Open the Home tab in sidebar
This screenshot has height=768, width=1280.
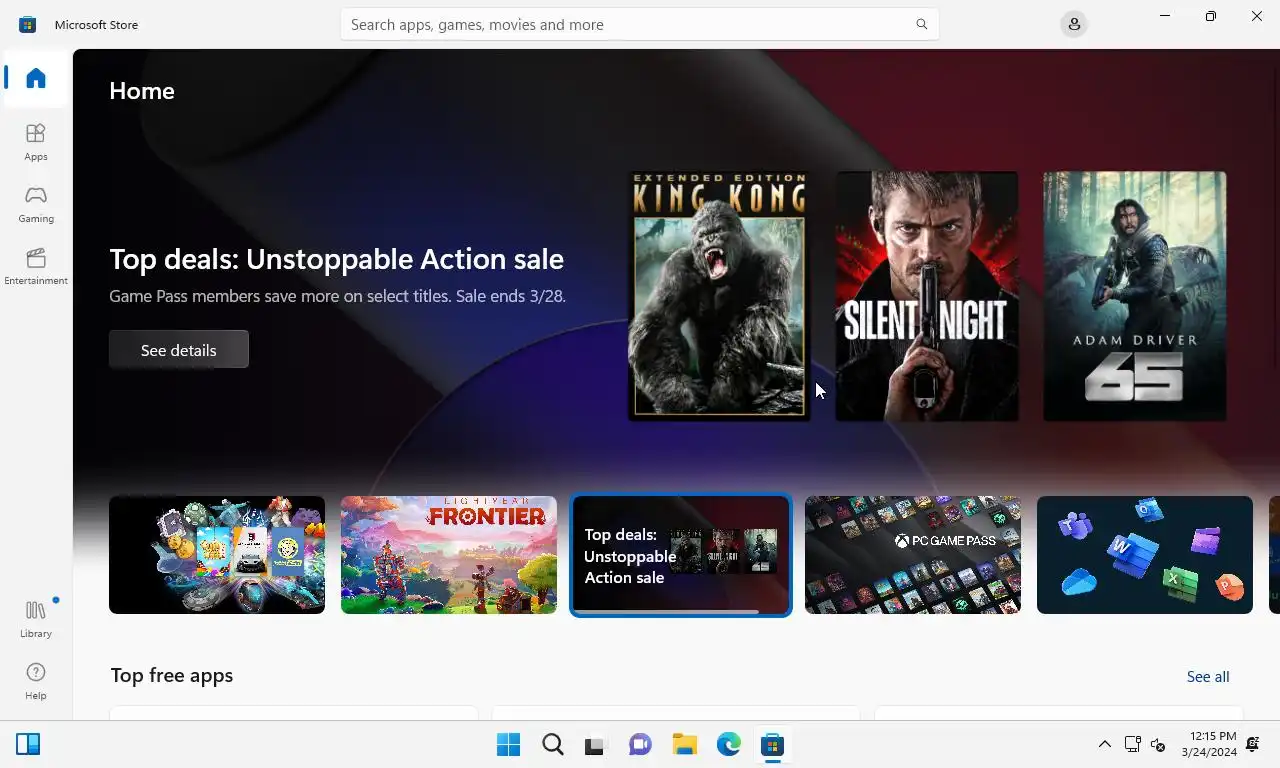[x=36, y=78]
